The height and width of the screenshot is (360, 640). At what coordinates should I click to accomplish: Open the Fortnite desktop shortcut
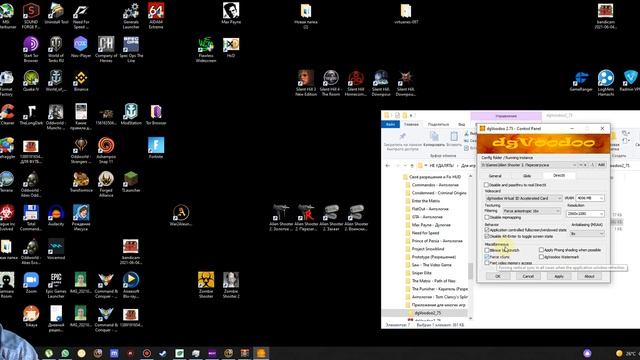pyautogui.click(x=156, y=148)
